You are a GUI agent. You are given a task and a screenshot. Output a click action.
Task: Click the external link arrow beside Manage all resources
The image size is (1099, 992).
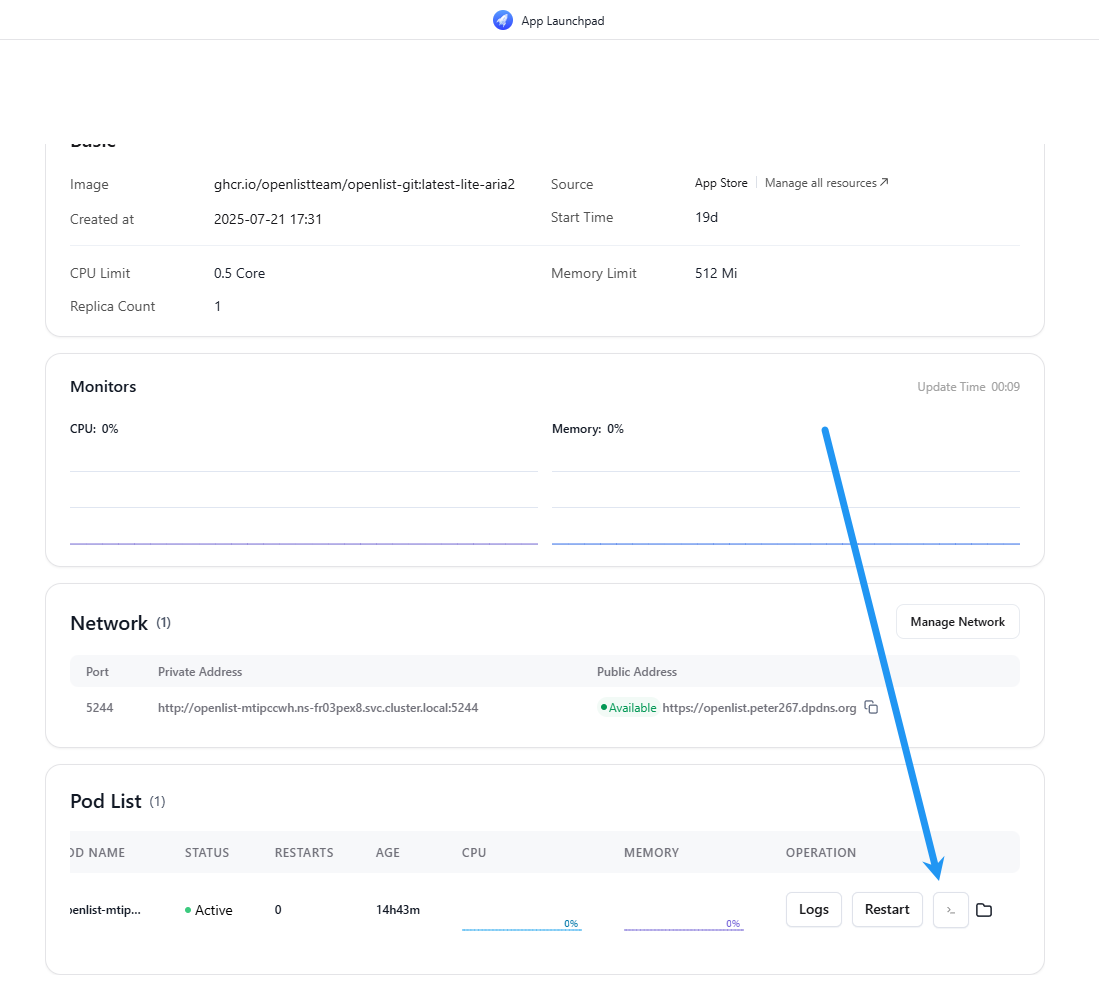[885, 182]
